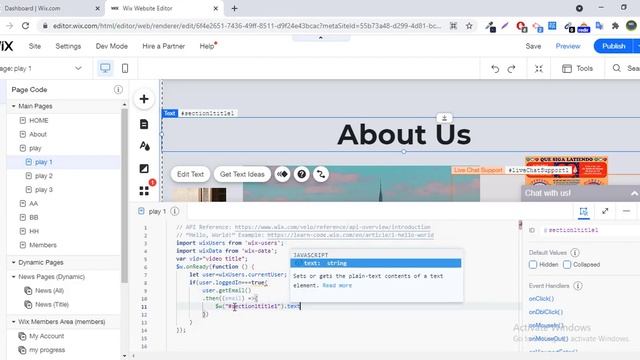Select the play 2 page
640x360 pixels.
[44, 176]
